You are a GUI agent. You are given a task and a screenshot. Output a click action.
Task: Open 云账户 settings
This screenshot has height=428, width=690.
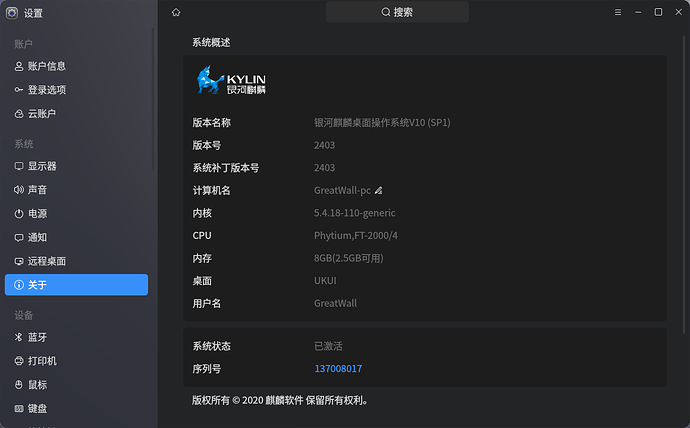(76, 113)
